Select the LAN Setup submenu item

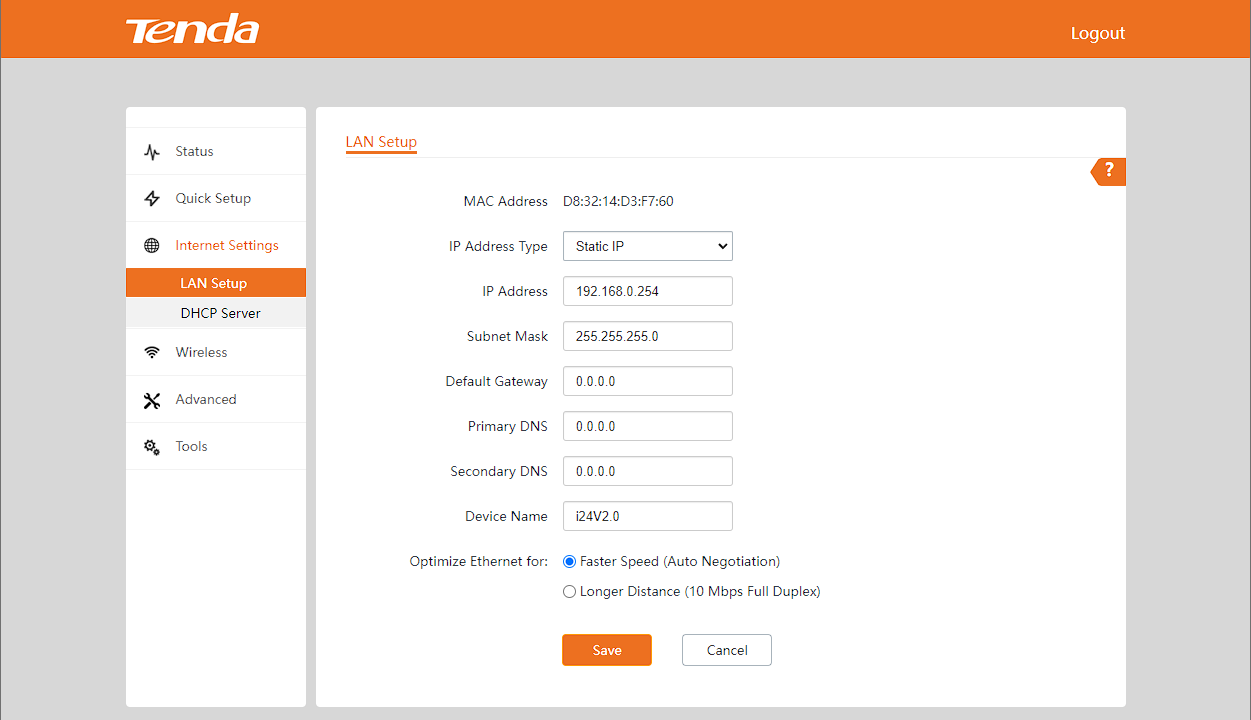[216, 283]
